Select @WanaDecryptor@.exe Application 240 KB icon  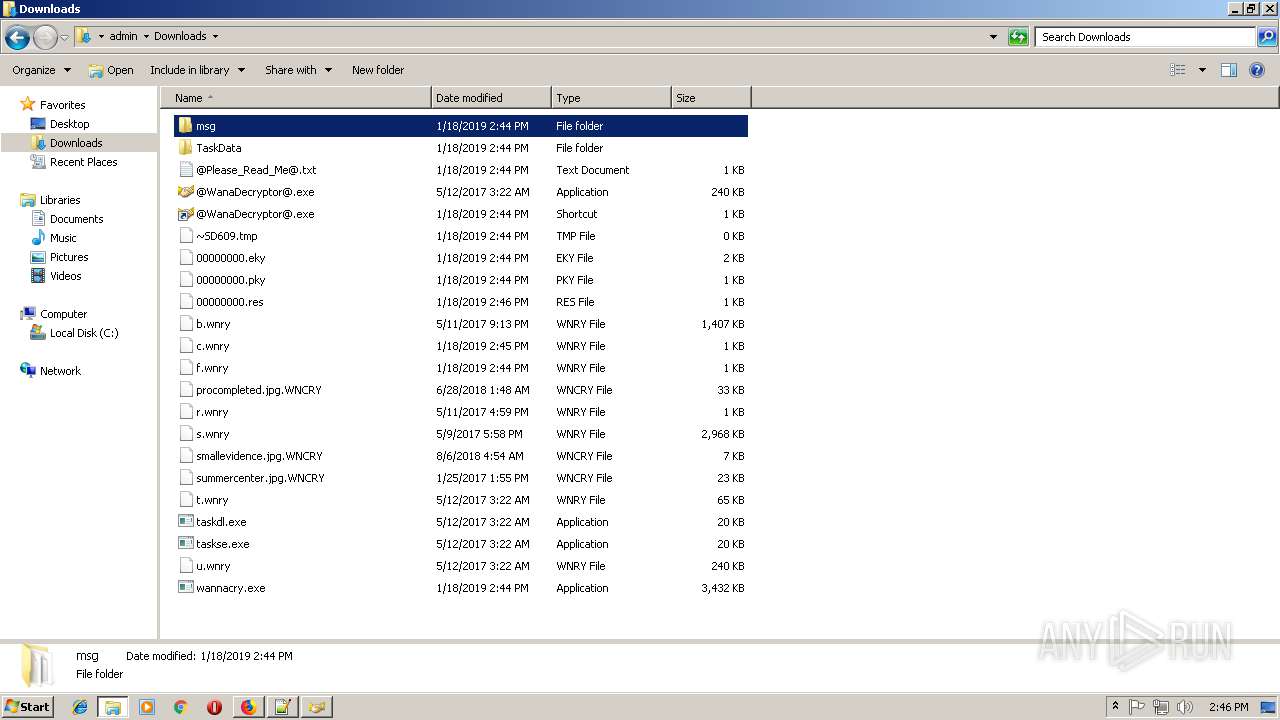pyautogui.click(x=185, y=192)
